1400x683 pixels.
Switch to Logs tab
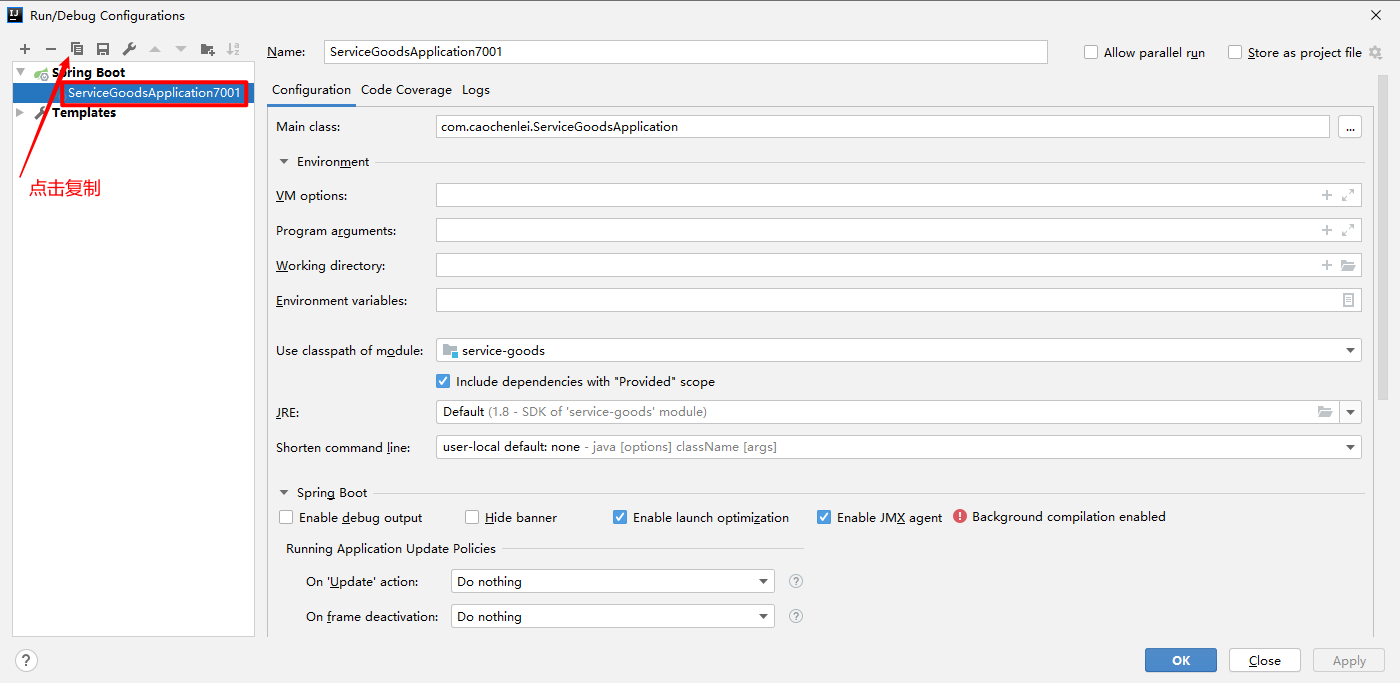coord(476,90)
